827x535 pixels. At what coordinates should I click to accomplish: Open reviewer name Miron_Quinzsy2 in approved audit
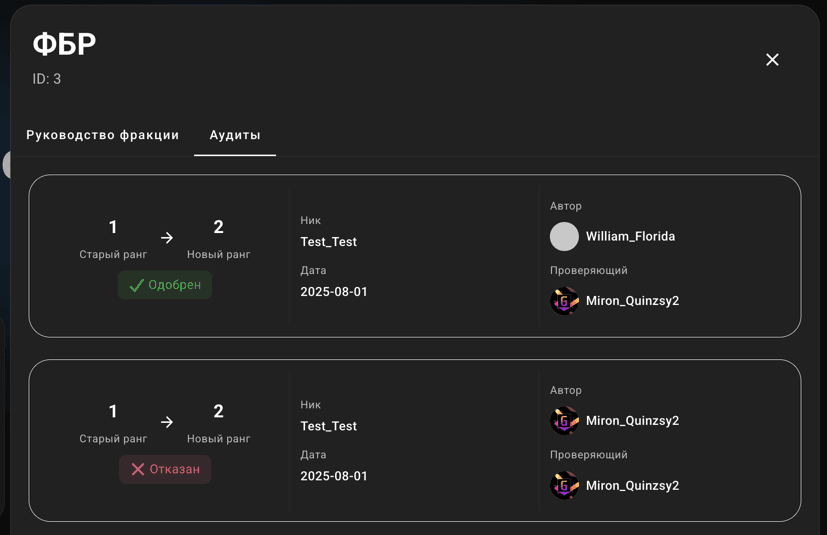(x=632, y=301)
